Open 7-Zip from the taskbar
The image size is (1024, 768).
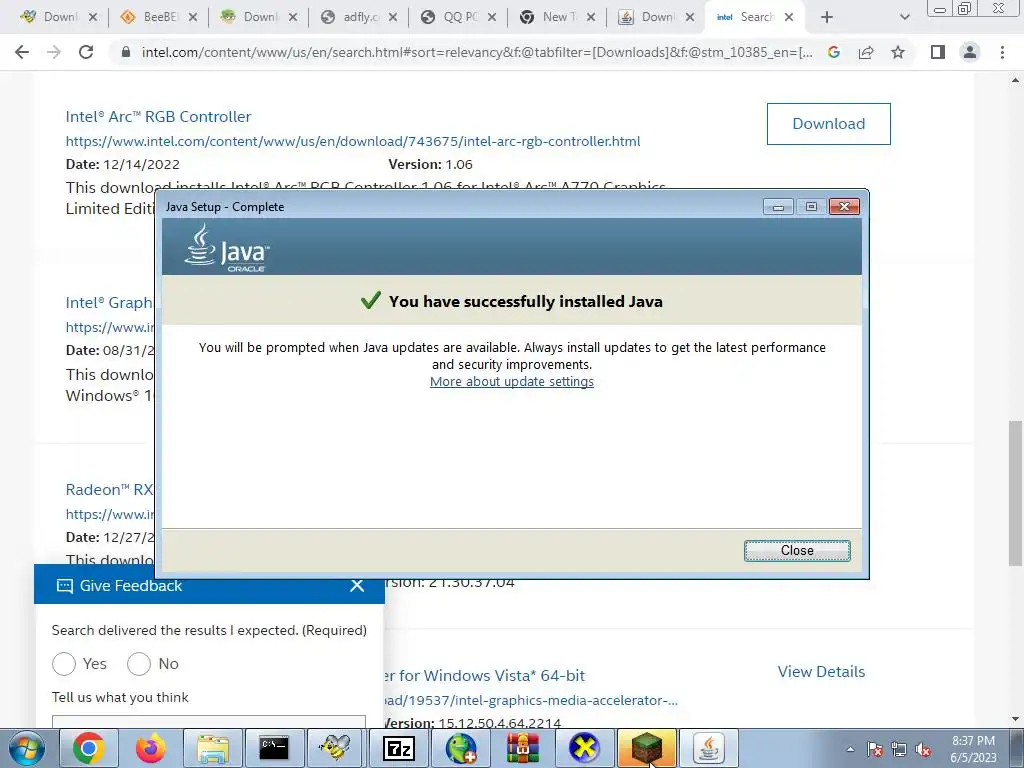(x=398, y=748)
